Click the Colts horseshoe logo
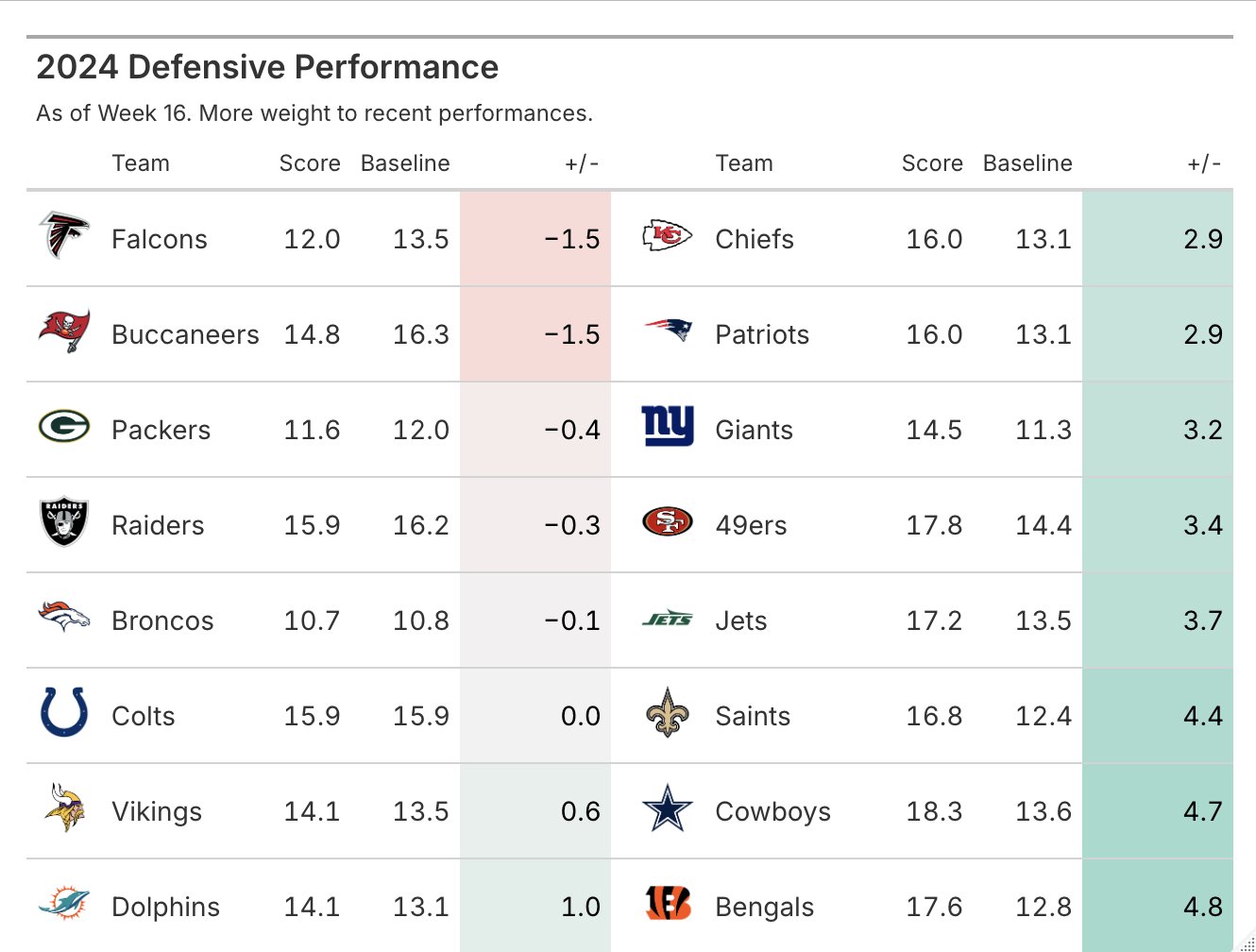This screenshot has height=952, width=1256. pyautogui.click(x=64, y=712)
